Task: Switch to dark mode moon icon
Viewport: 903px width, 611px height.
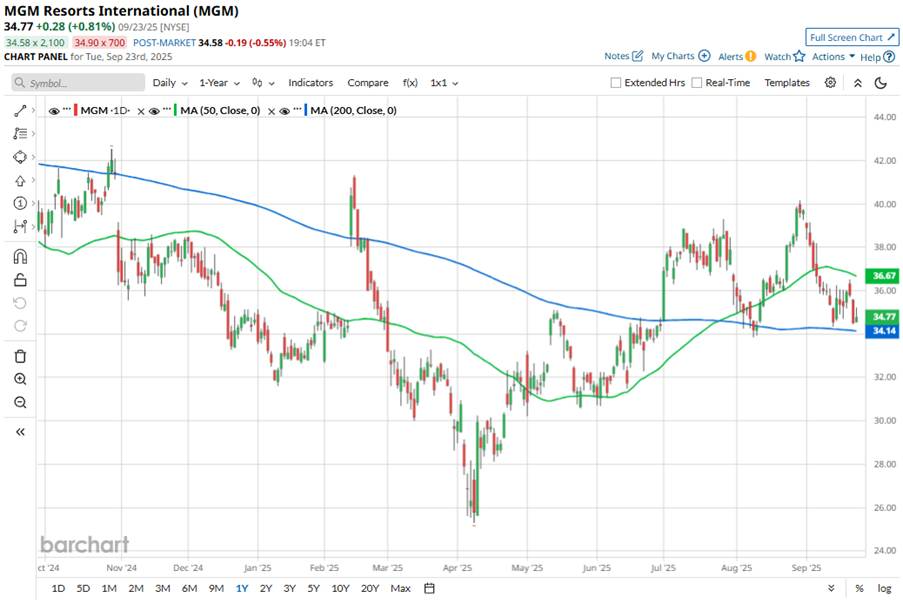Action: [880, 83]
